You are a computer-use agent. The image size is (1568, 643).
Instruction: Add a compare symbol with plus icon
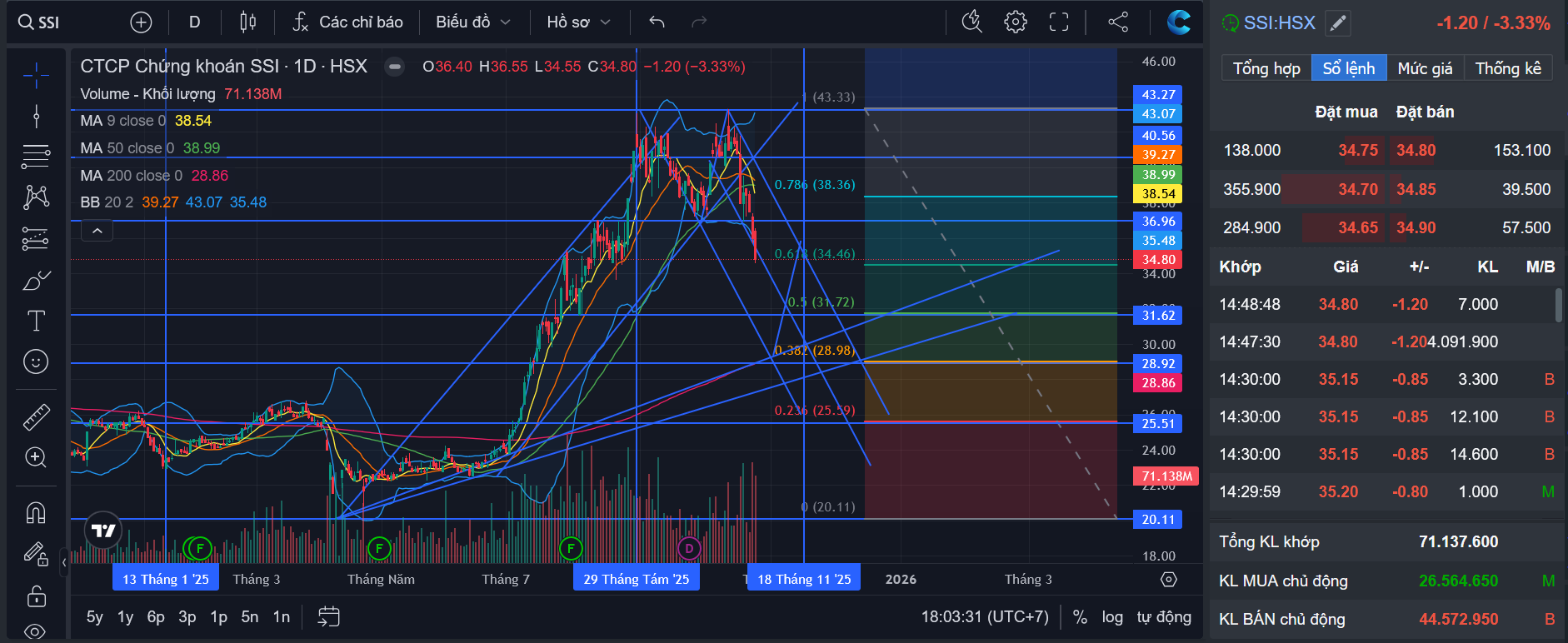[141, 22]
